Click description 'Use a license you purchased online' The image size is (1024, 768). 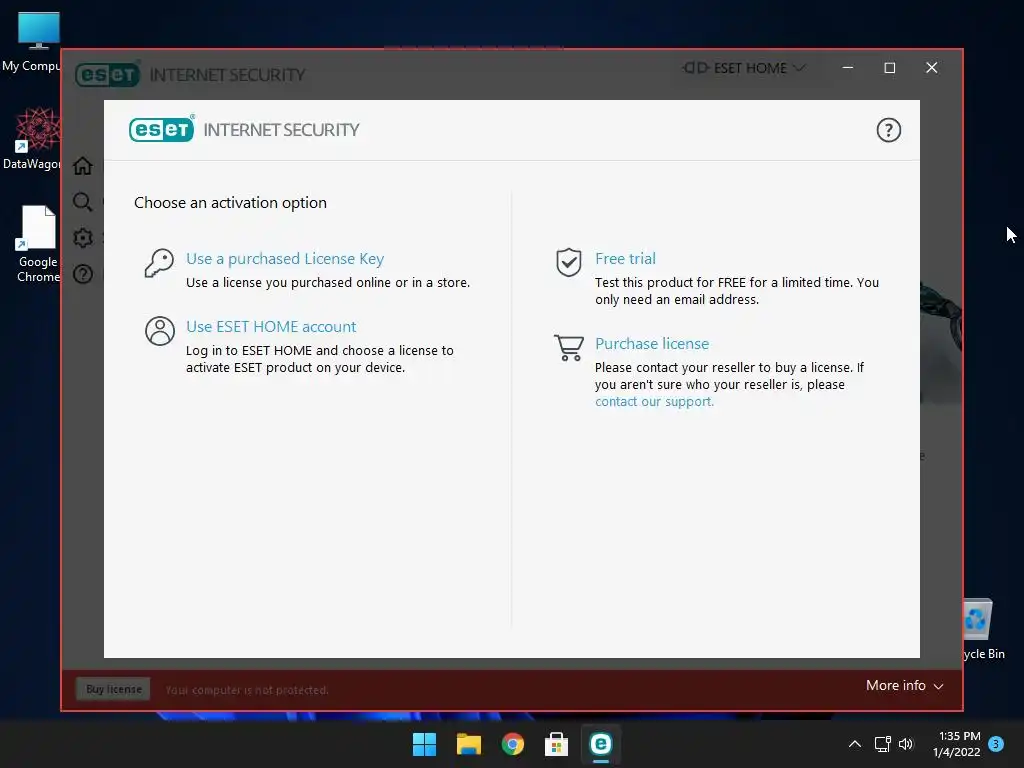click(x=328, y=283)
